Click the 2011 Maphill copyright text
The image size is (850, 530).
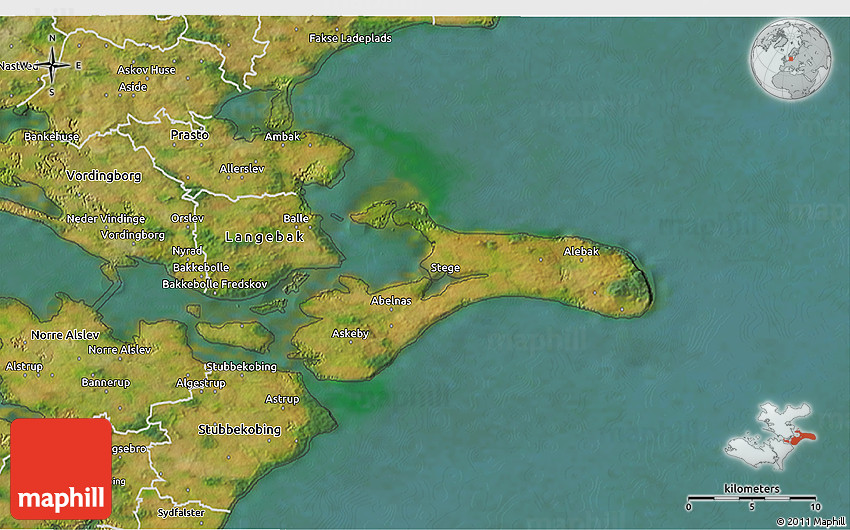tap(810, 521)
